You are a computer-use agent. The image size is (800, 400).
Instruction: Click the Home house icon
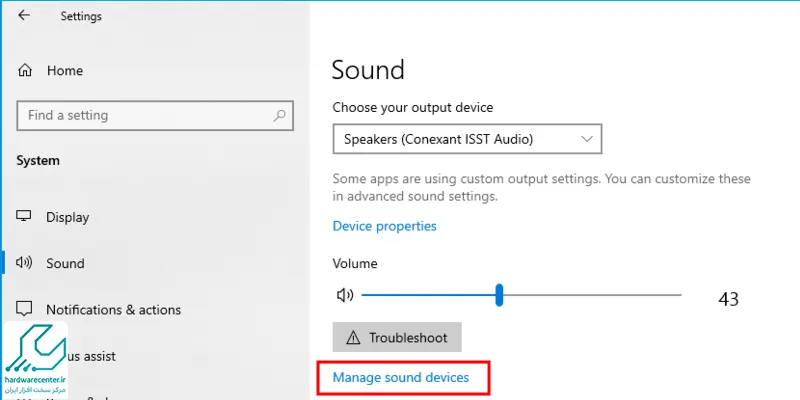pyautogui.click(x=24, y=70)
